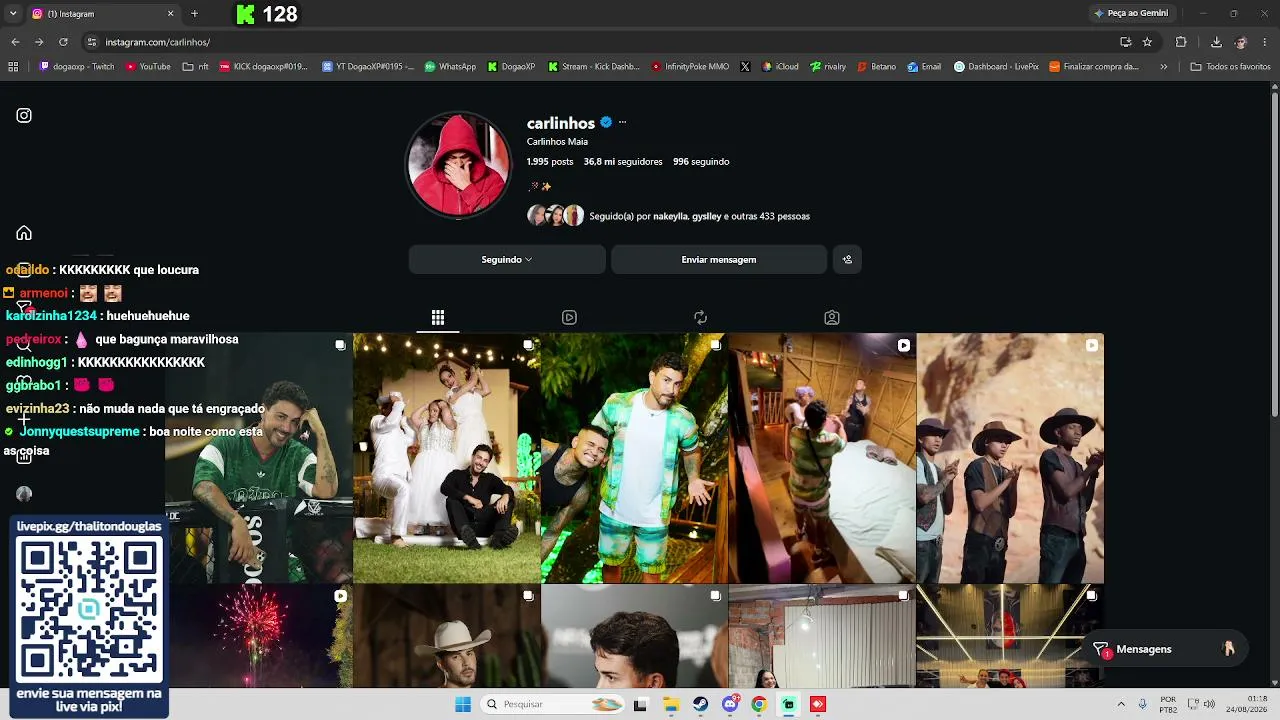1280x720 pixels.
Task: Open browser extensions puzzle icon
Action: coord(1181,42)
